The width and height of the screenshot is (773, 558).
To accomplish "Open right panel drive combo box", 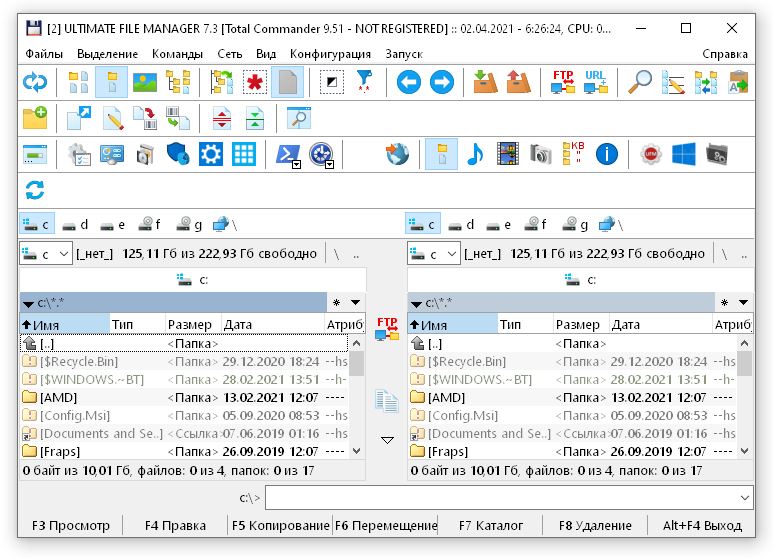I will click(434, 254).
